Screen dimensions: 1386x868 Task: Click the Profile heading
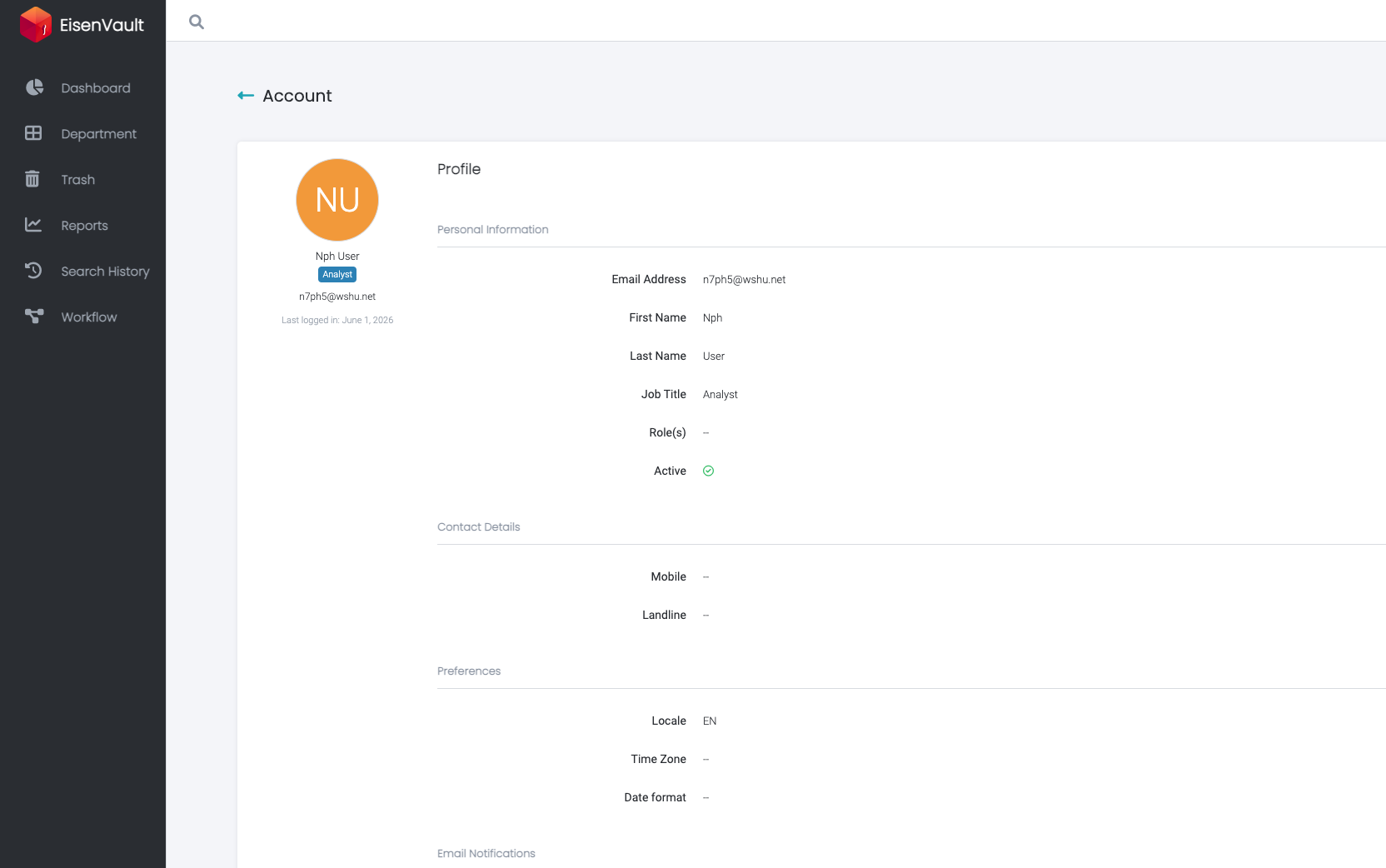(x=459, y=169)
